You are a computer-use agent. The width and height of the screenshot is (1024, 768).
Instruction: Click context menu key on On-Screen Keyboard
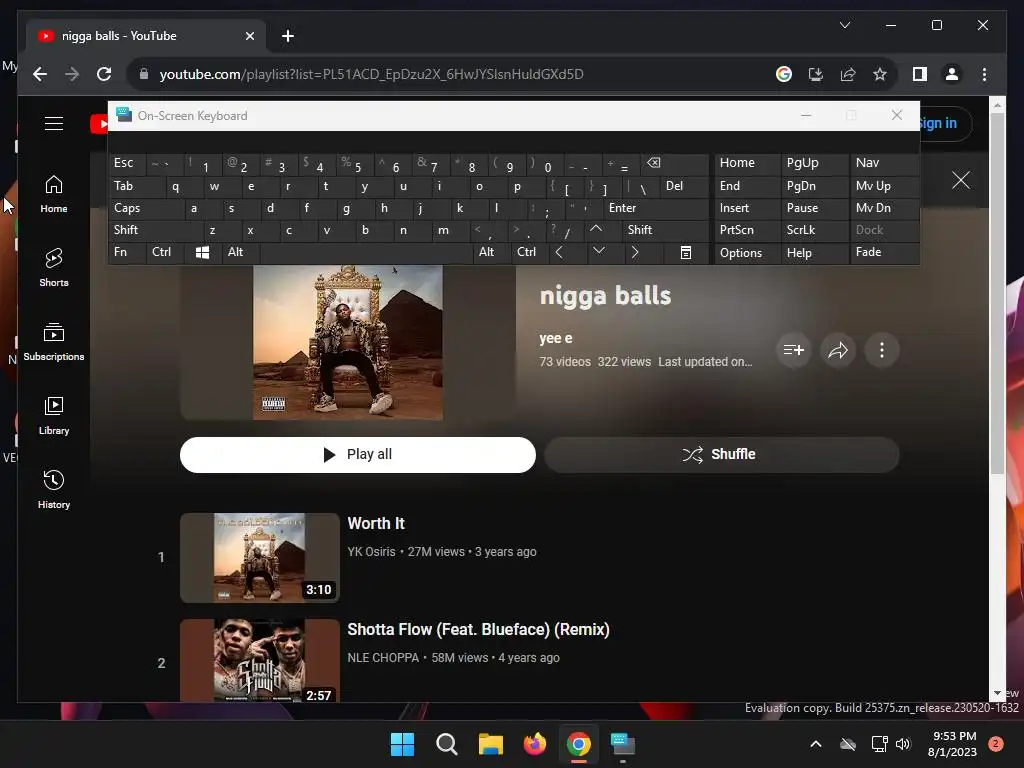(686, 252)
